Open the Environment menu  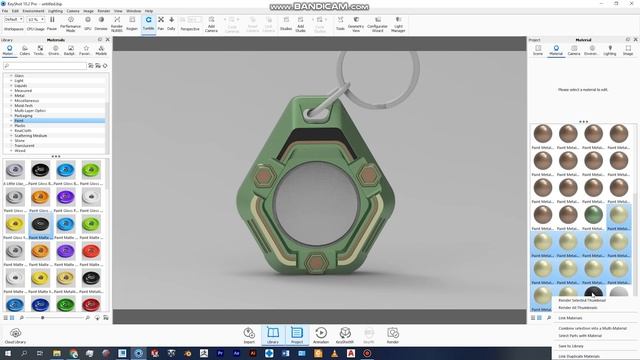[x=33, y=11]
